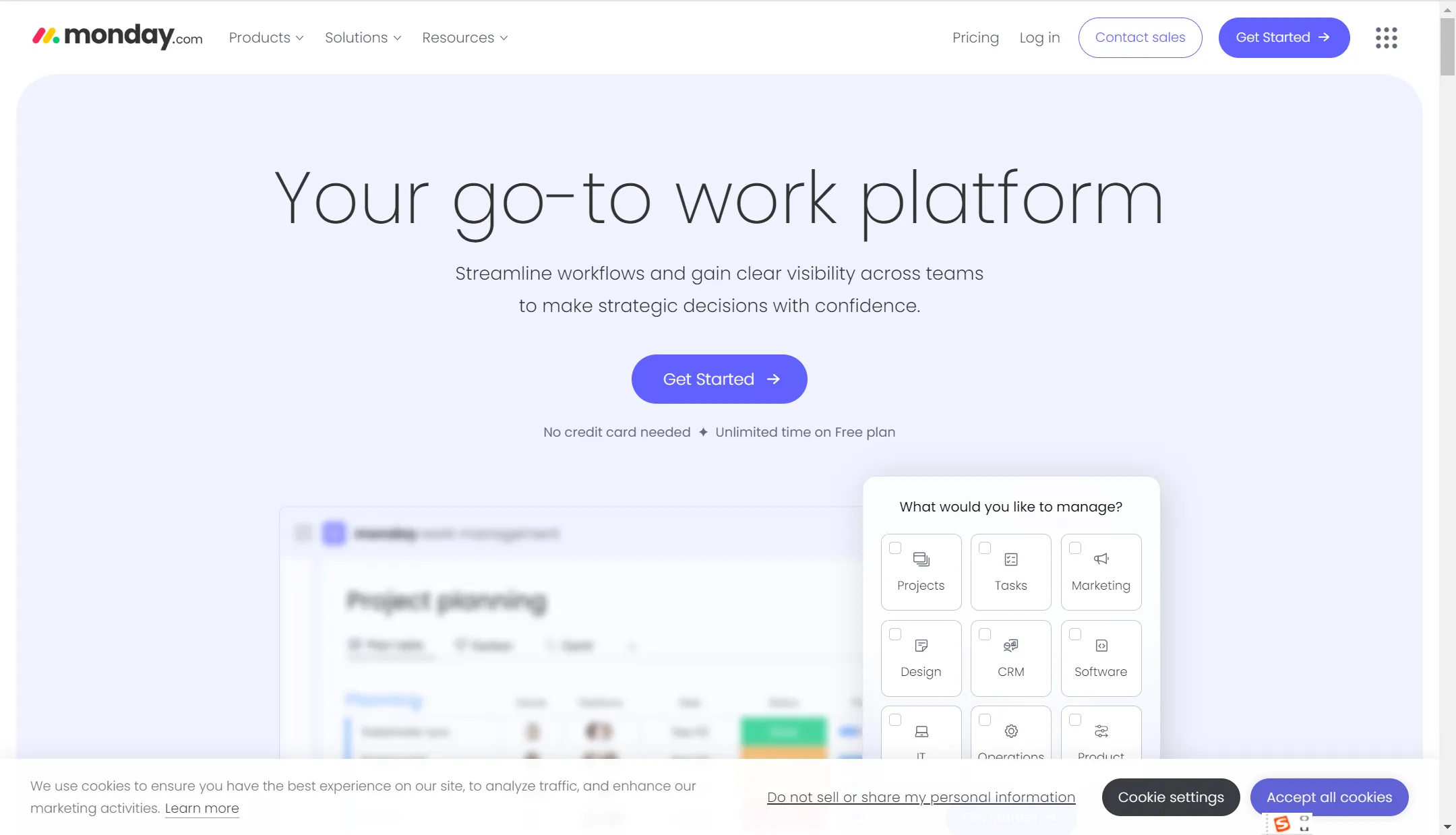This screenshot has height=835, width=1456.
Task: Enable the CRM checkbox
Action: 984,634
